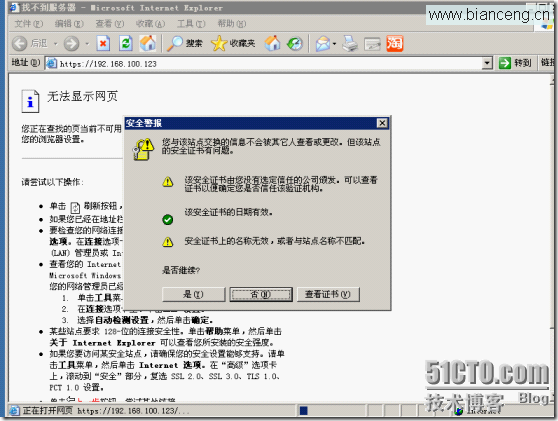Click the Back arrow toolbar icon

20,44
